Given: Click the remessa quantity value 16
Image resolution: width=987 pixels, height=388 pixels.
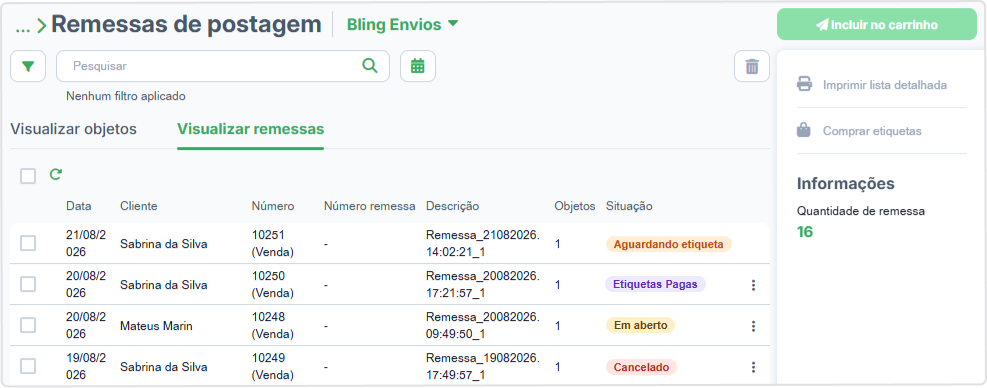Looking at the screenshot, I should 804,232.
